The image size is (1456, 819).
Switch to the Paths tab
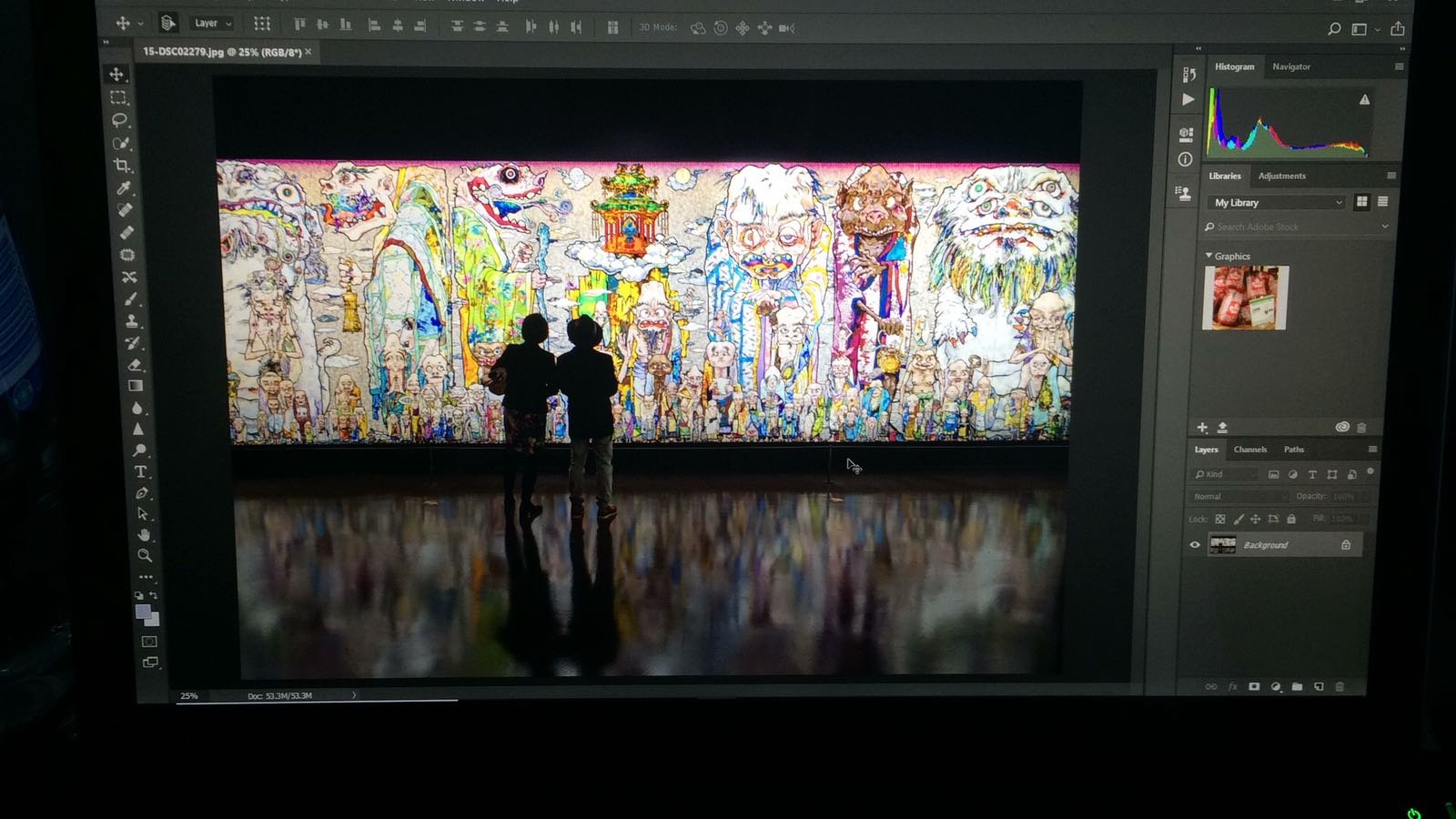pos(1293,450)
